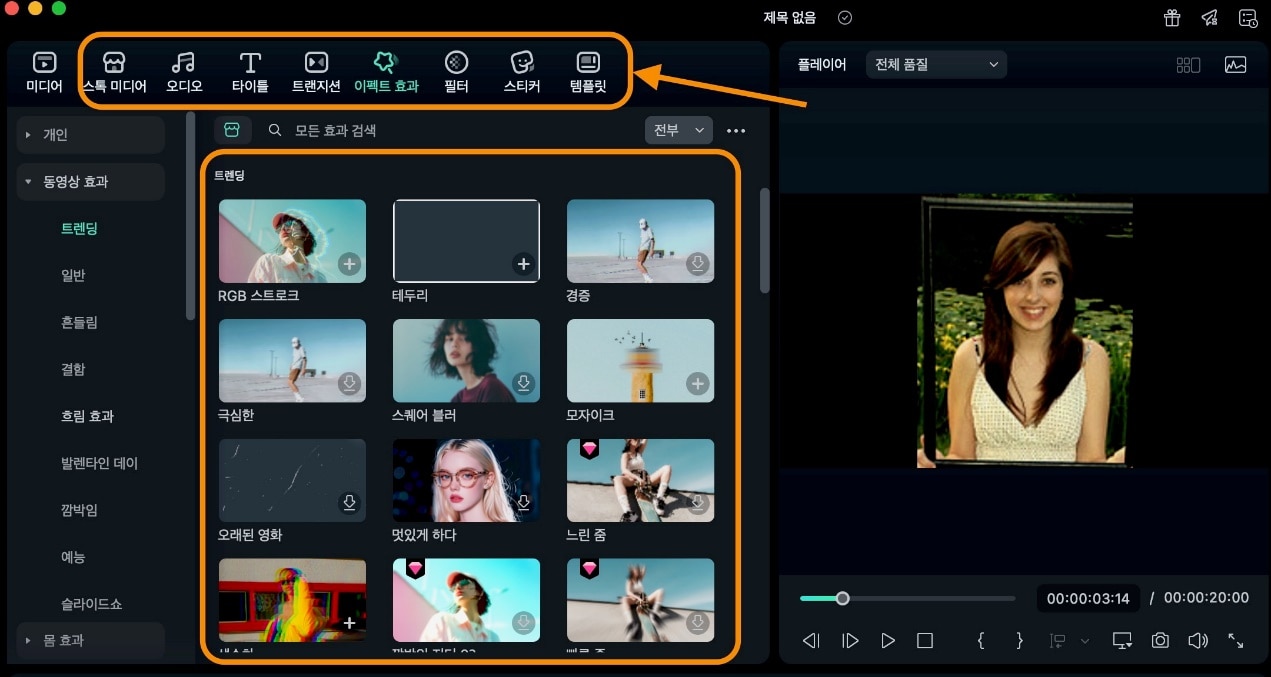1271x677 pixels.
Task: Select the 일반 effect category
Action: coord(73,276)
